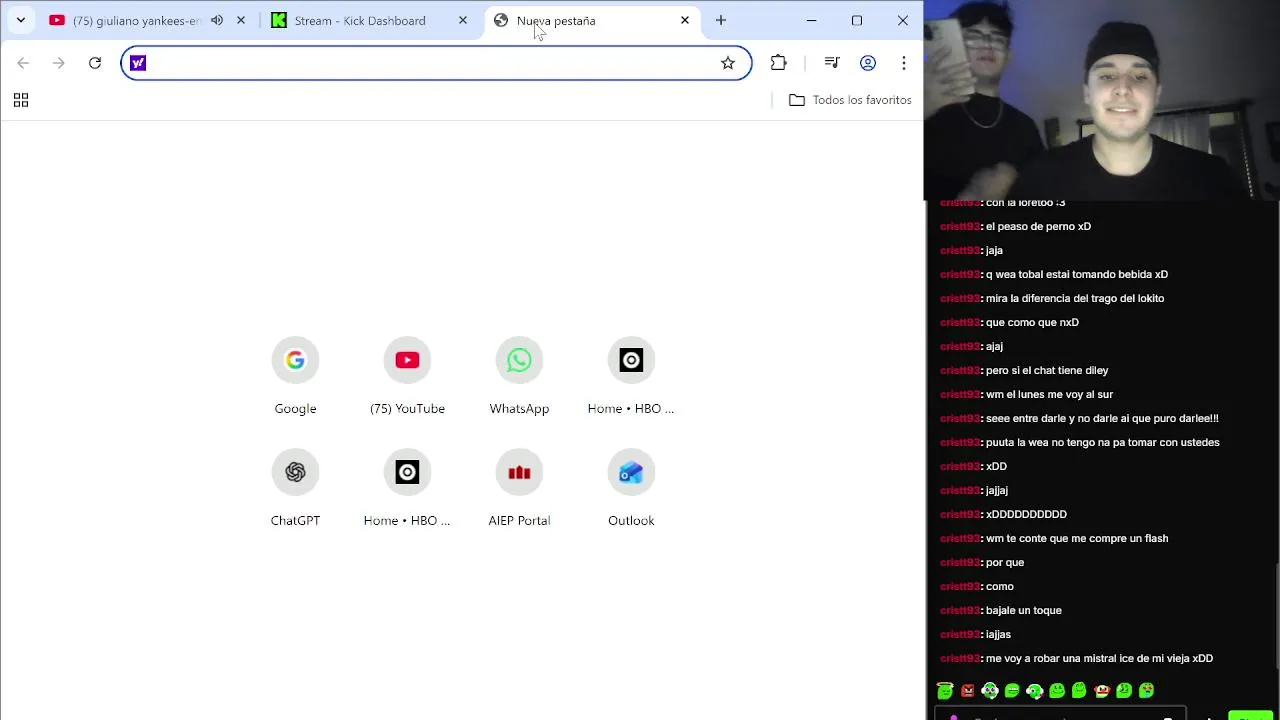Minimize the Chrome browser window
The image size is (1280, 720).
(x=811, y=20)
